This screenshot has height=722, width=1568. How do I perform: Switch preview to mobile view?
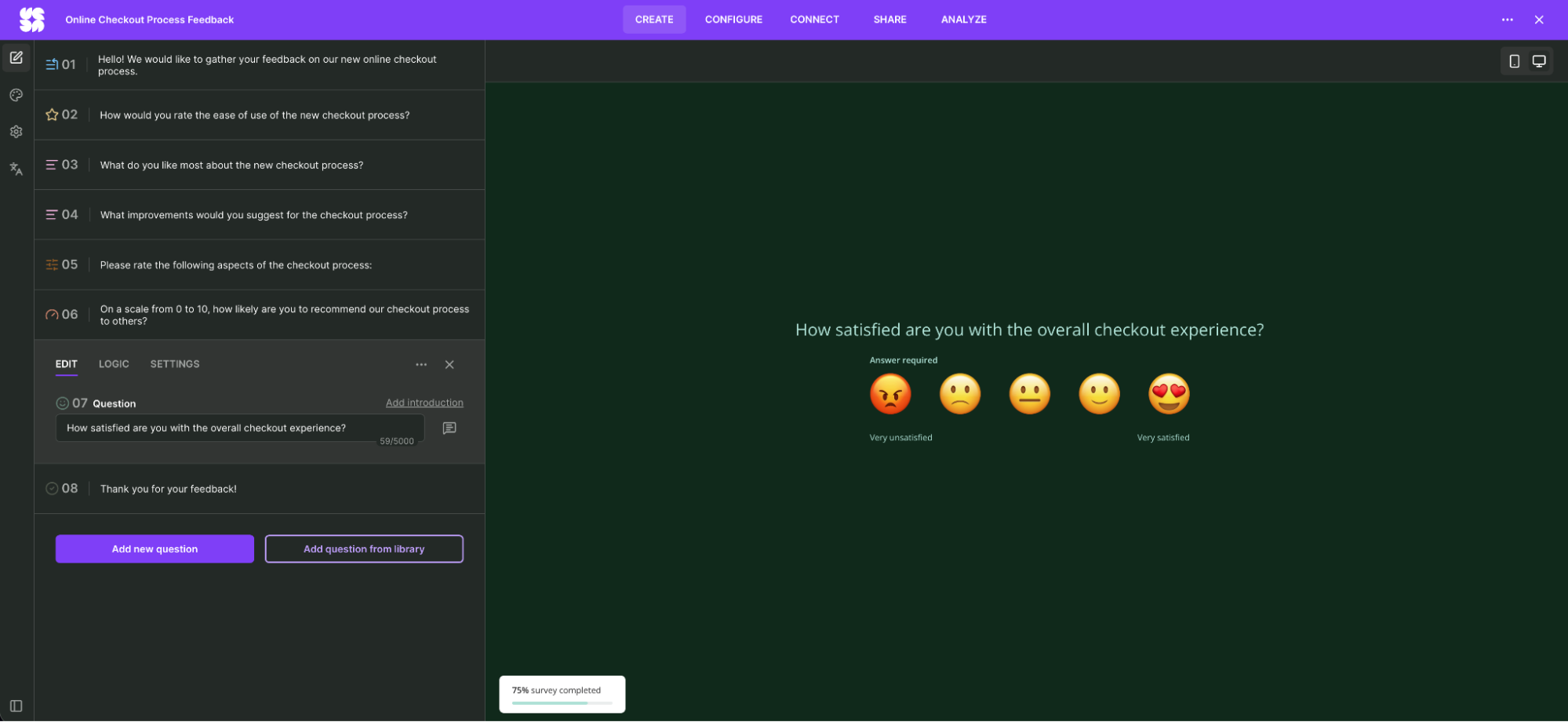coord(1514,60)
